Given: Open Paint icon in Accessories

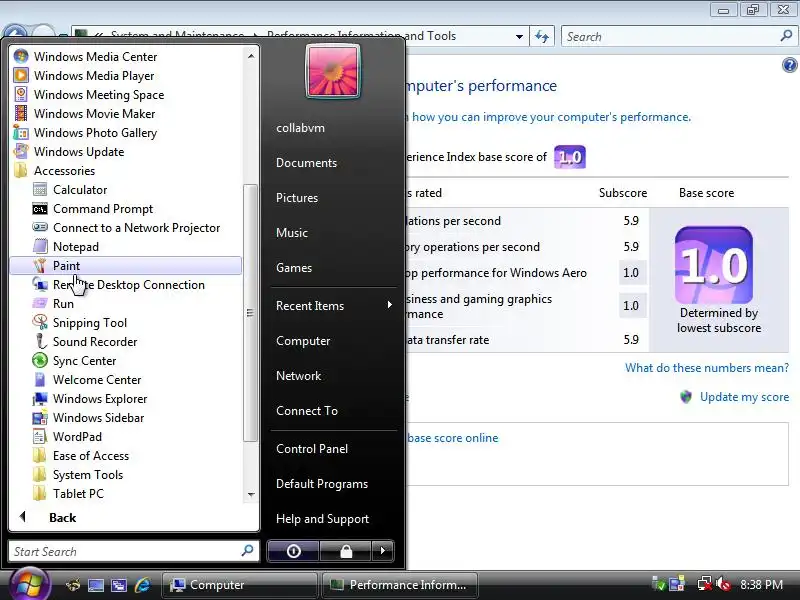Looking at the screenshot, I should click(x=40, y=265).
